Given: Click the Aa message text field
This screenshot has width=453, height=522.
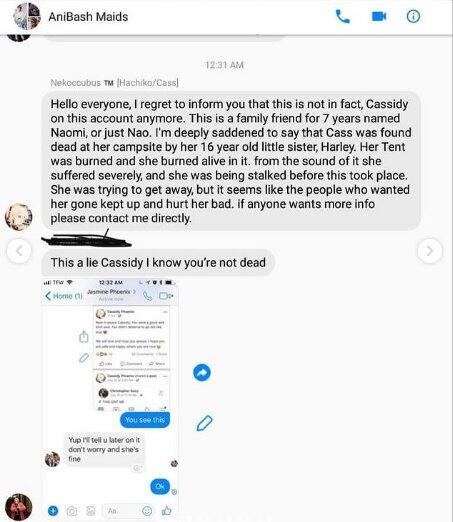Looking at the screenshot, I should [120, 511].
